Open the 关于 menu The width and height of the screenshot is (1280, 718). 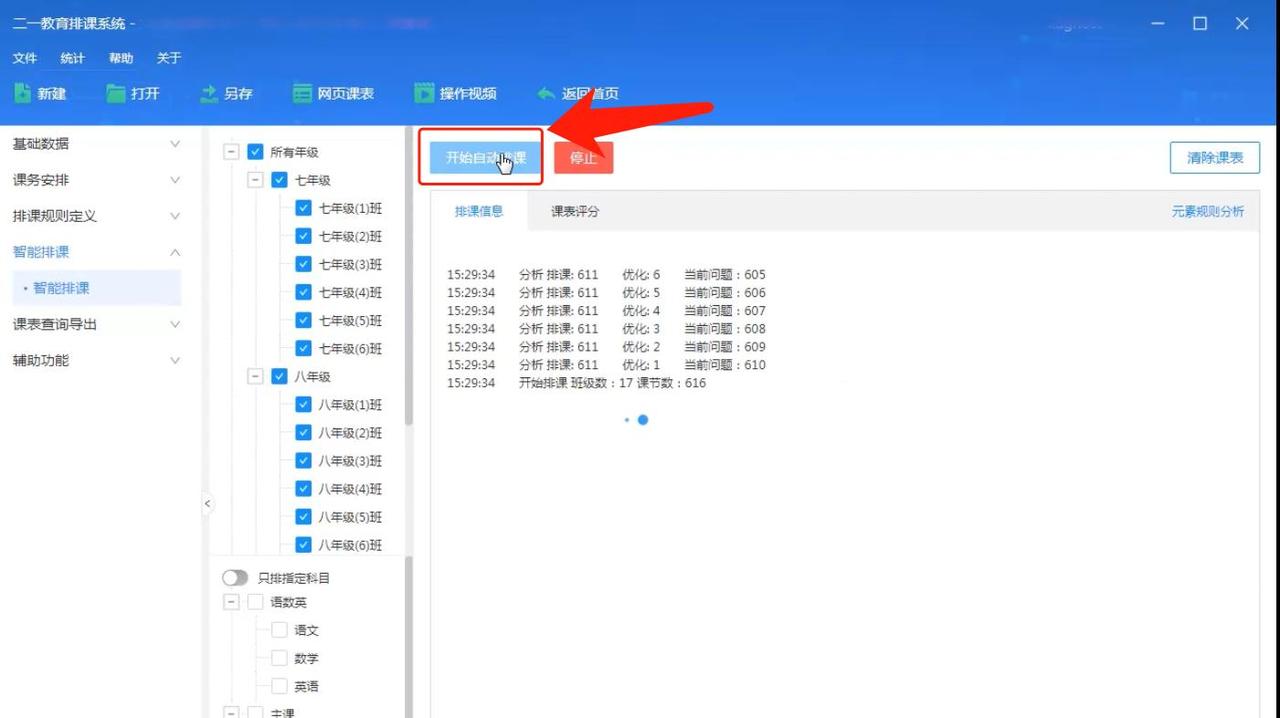169,58
